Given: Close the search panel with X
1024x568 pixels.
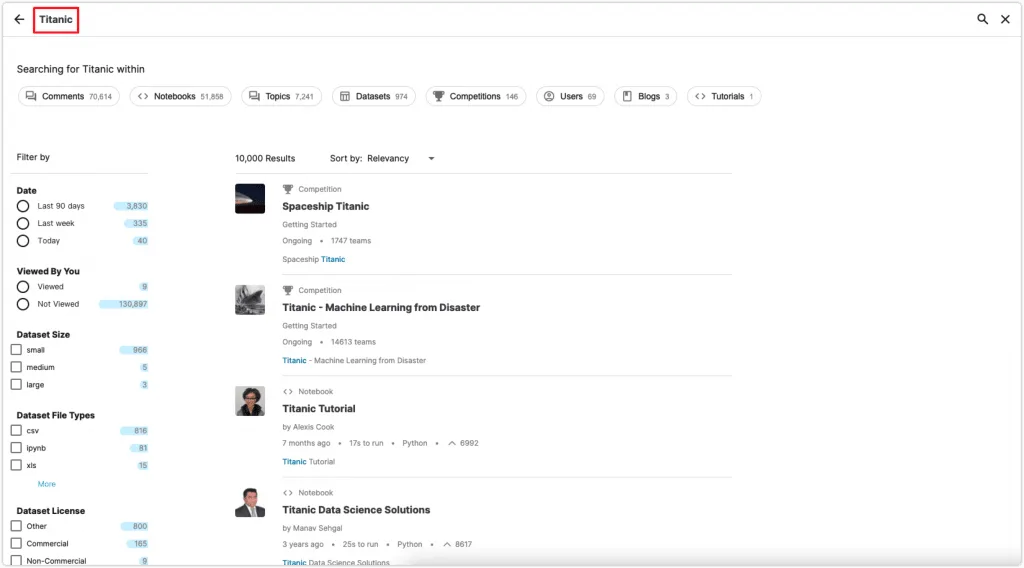Looking at the screenshot, I should coord(1005,20).
